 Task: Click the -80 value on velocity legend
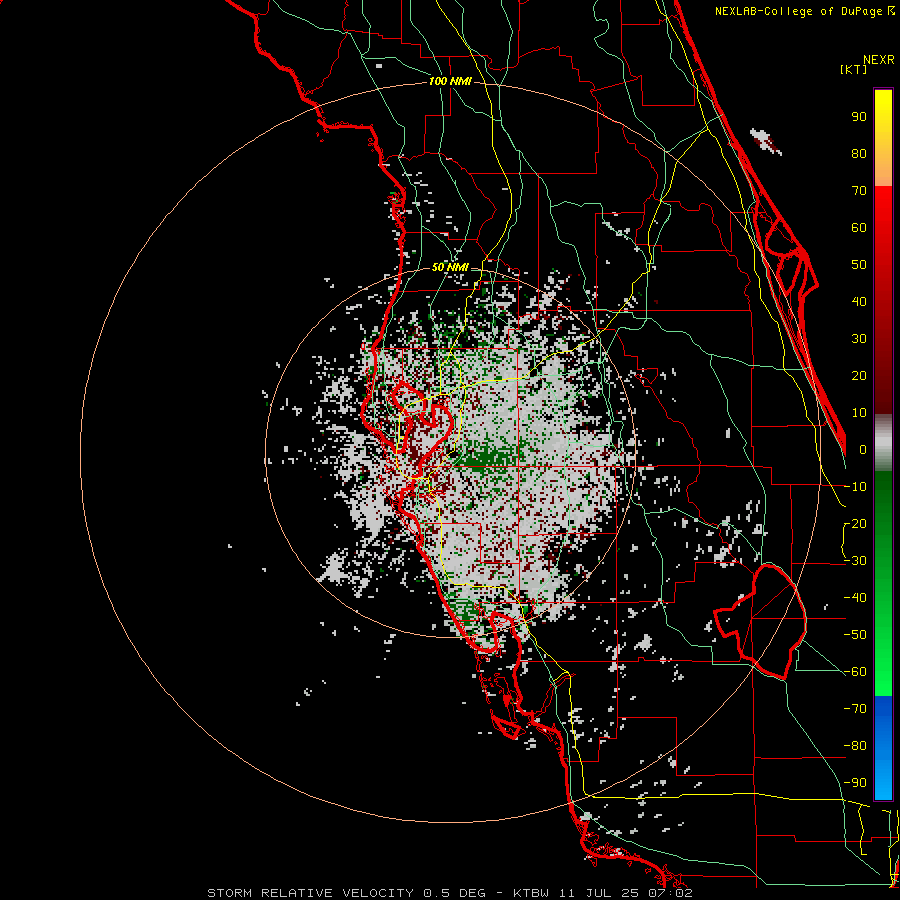(855, 746)
